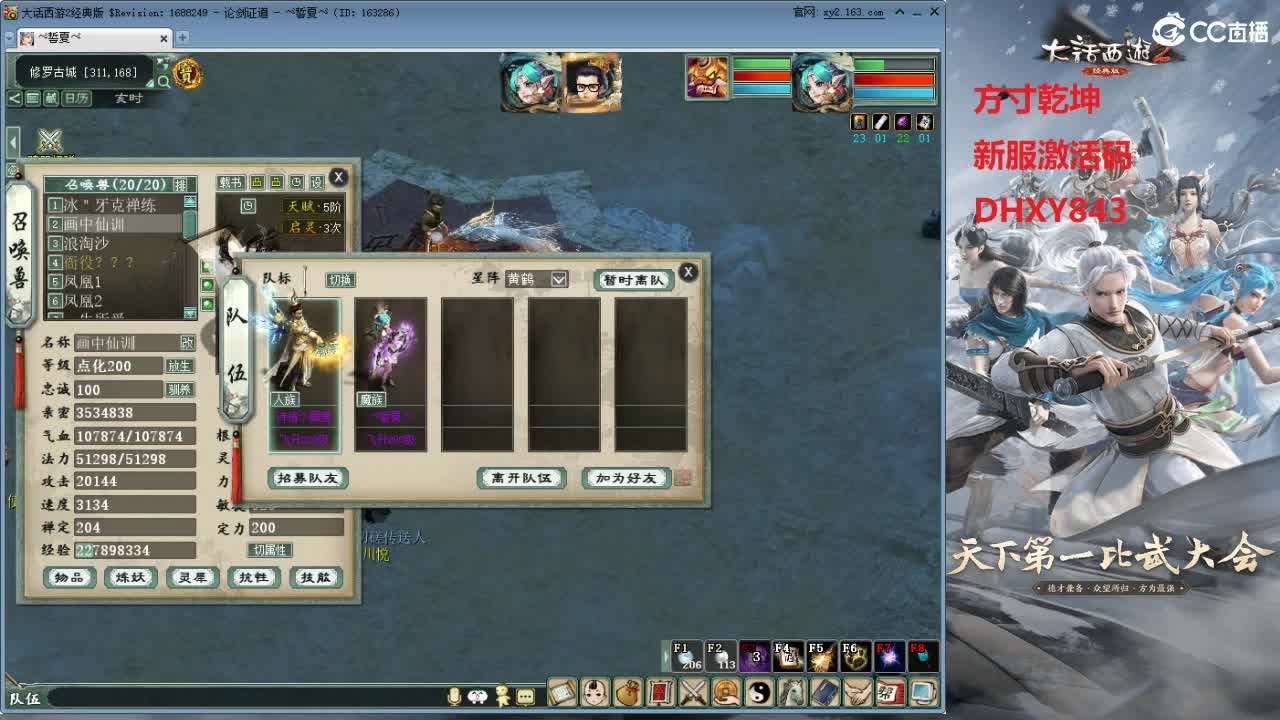Click the 驯养 tame button
Viewport: 1280px width, 720px height.
[179, 389]
